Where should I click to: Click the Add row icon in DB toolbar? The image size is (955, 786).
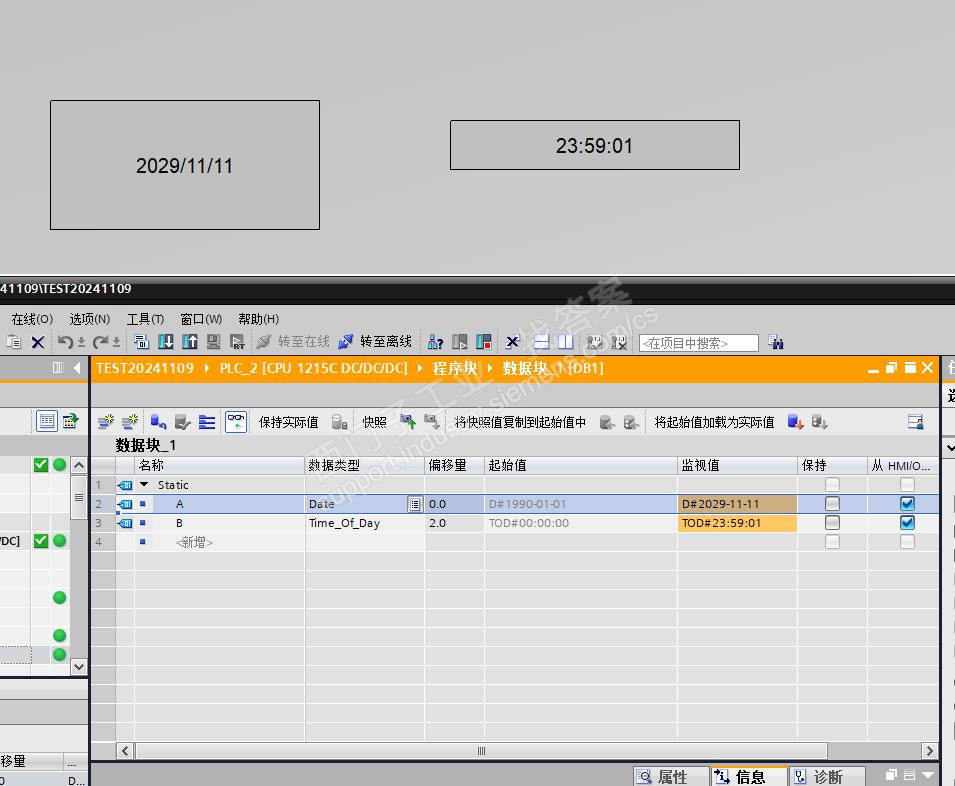(130, 421)
